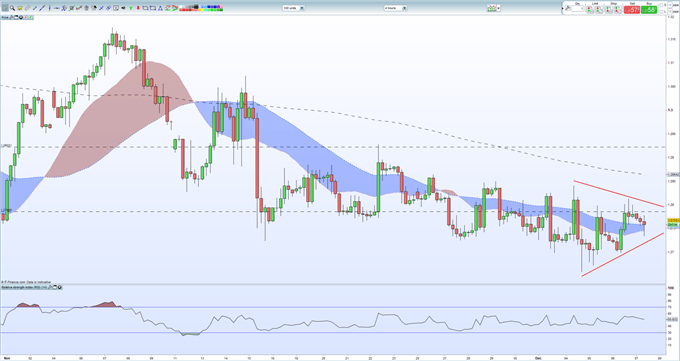The height and width of the screenshot is (361, 680).
Task: Select the magnifier zoom tool
Action: pos(13,8)
